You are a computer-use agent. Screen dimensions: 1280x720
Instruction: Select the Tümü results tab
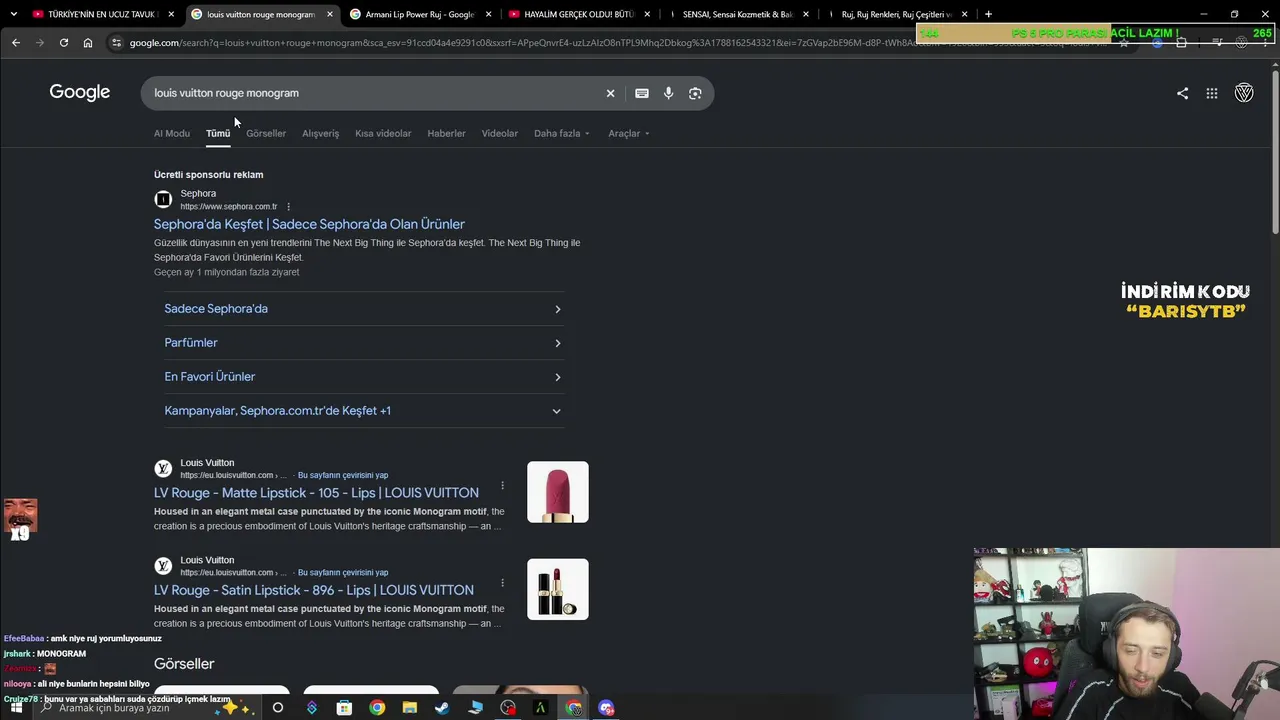218,133
